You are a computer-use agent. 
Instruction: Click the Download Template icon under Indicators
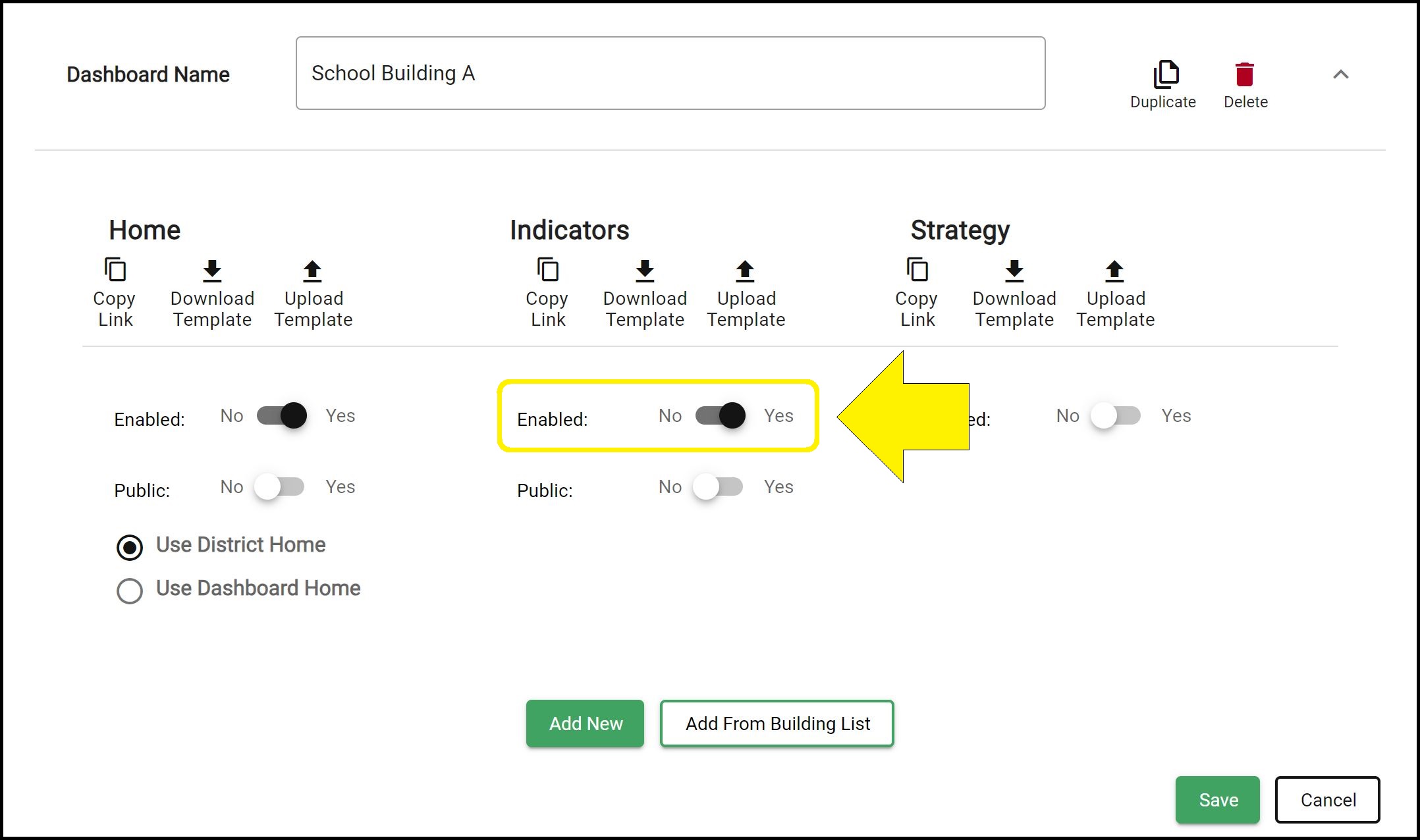[645, 269]
